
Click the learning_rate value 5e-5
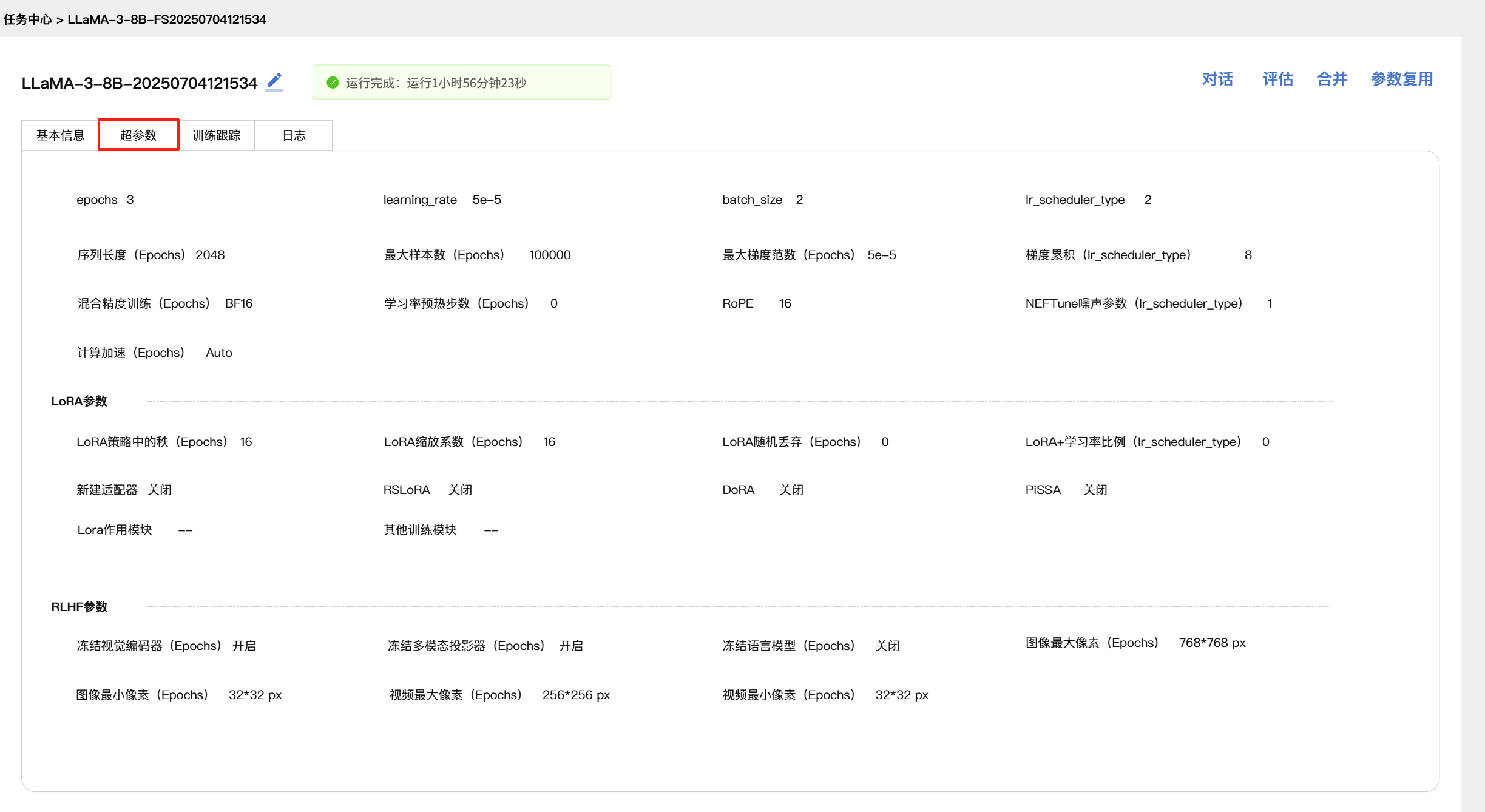click(x=487, y=200)
